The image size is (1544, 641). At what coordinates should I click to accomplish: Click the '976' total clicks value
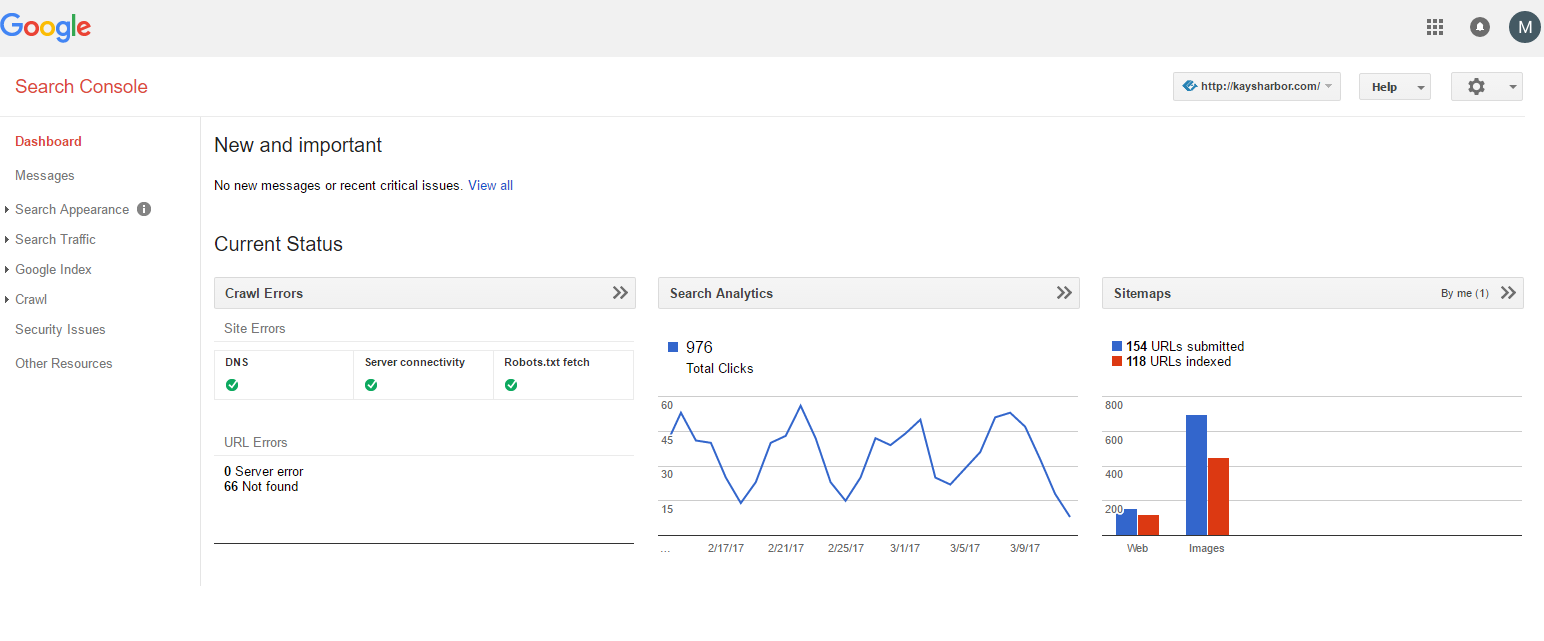click(699, 347)
